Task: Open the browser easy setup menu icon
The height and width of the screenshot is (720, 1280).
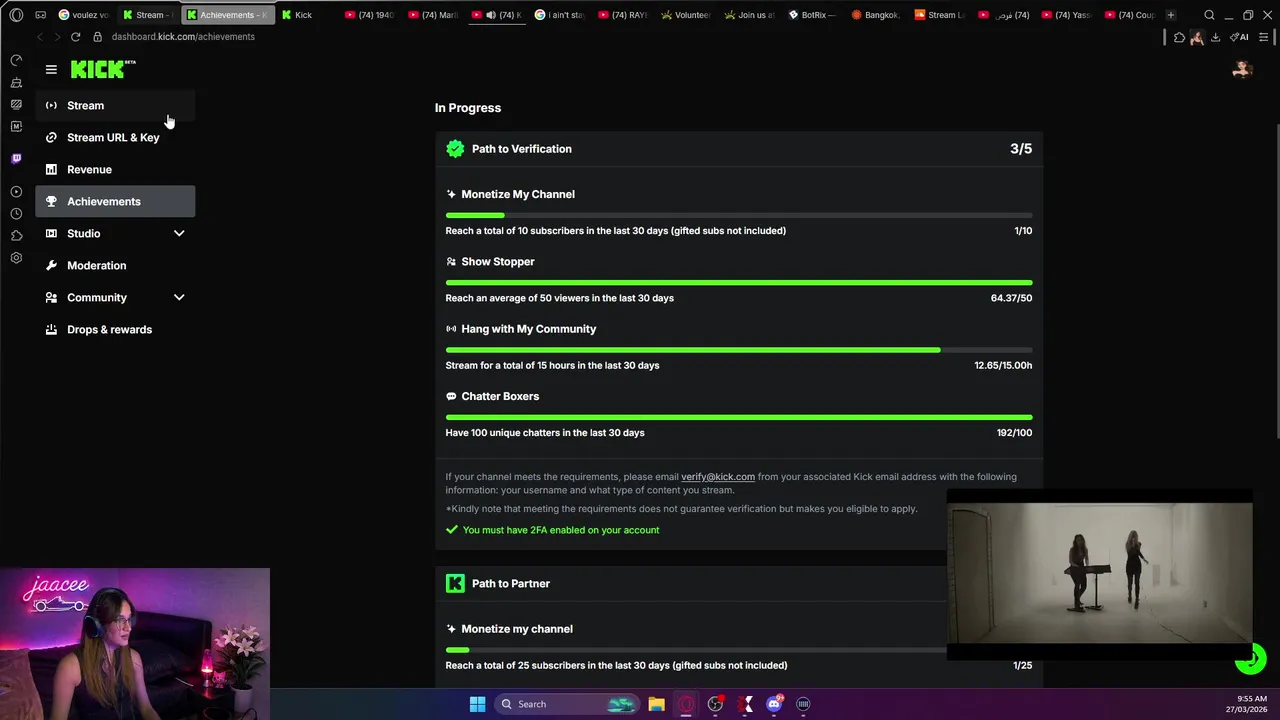Action: [1263, 37]
